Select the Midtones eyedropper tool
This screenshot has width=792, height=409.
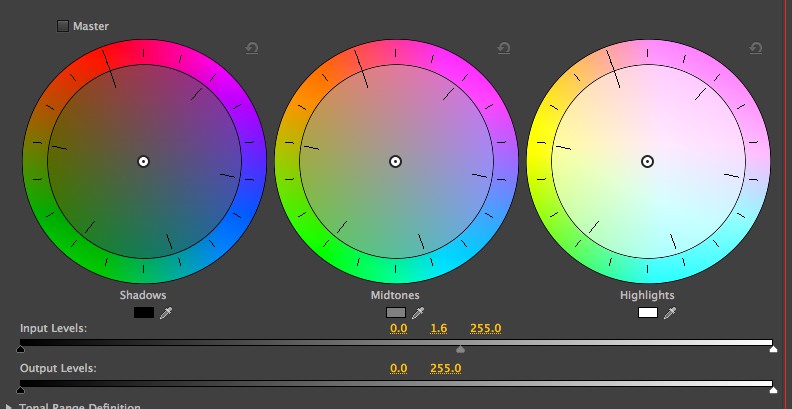pos(417,313)
